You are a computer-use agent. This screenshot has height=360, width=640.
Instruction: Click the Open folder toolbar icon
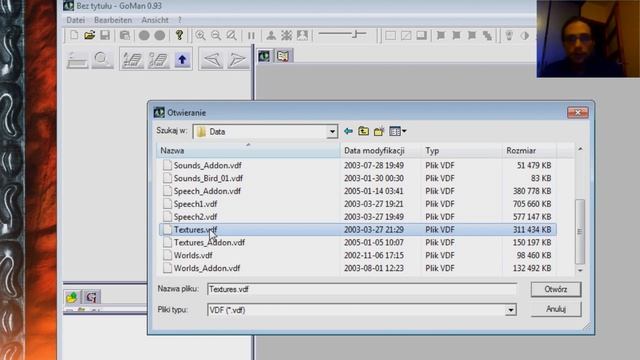89,36
